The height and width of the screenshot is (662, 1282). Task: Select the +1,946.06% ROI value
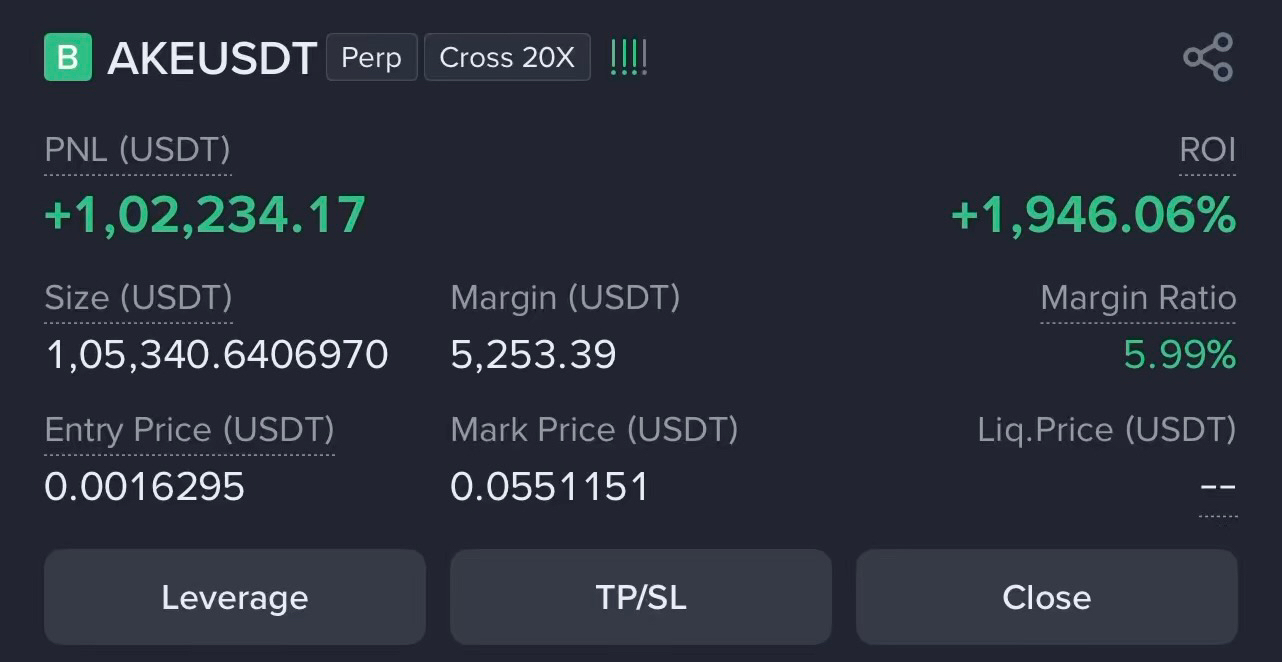[1093, 215]
